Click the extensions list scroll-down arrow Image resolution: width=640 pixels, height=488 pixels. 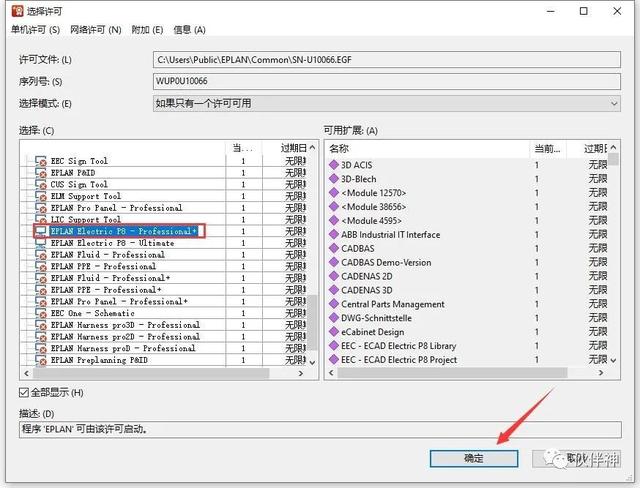pos(613,360)
